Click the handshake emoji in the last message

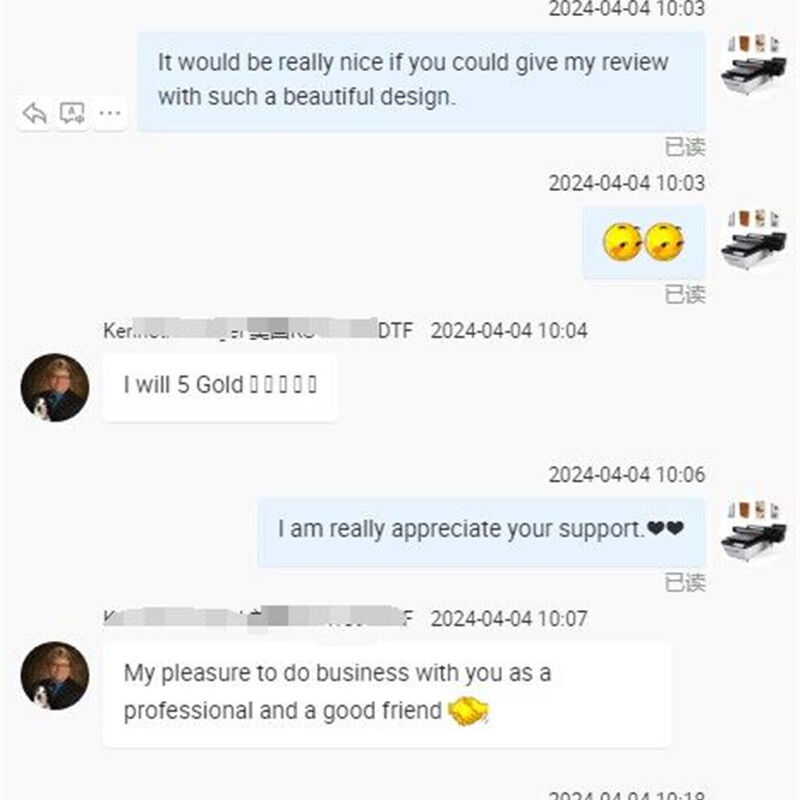pyautogui.click(x=468, y=711)
